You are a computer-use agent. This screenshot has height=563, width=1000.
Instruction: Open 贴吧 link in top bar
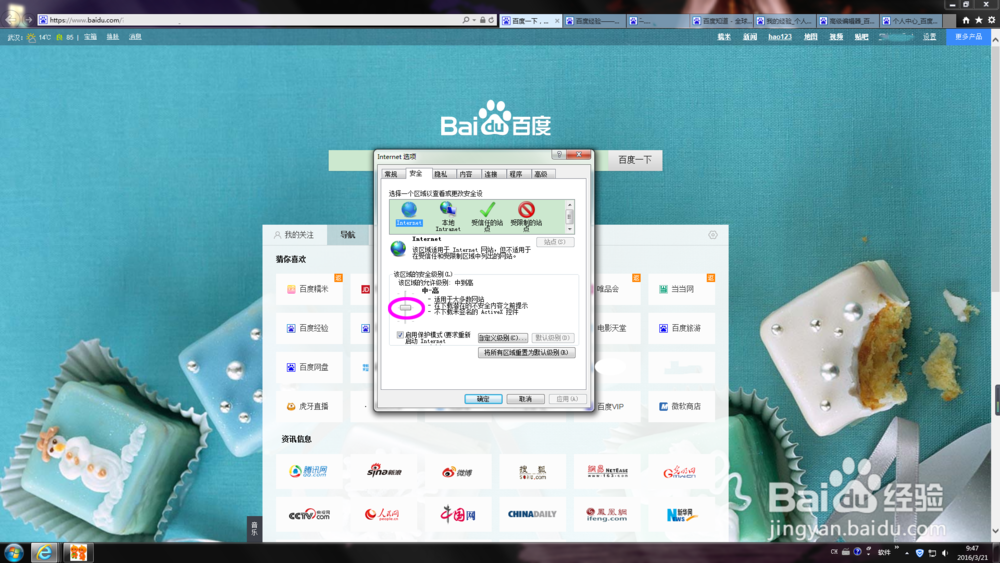pos(861,37)
